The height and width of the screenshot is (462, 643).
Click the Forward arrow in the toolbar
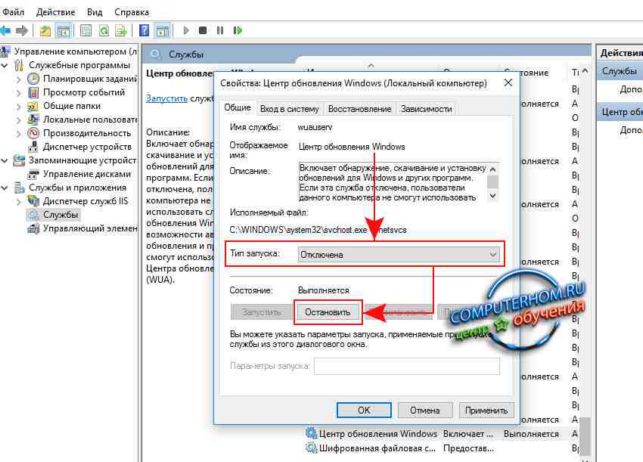click(x=22, y=30)
